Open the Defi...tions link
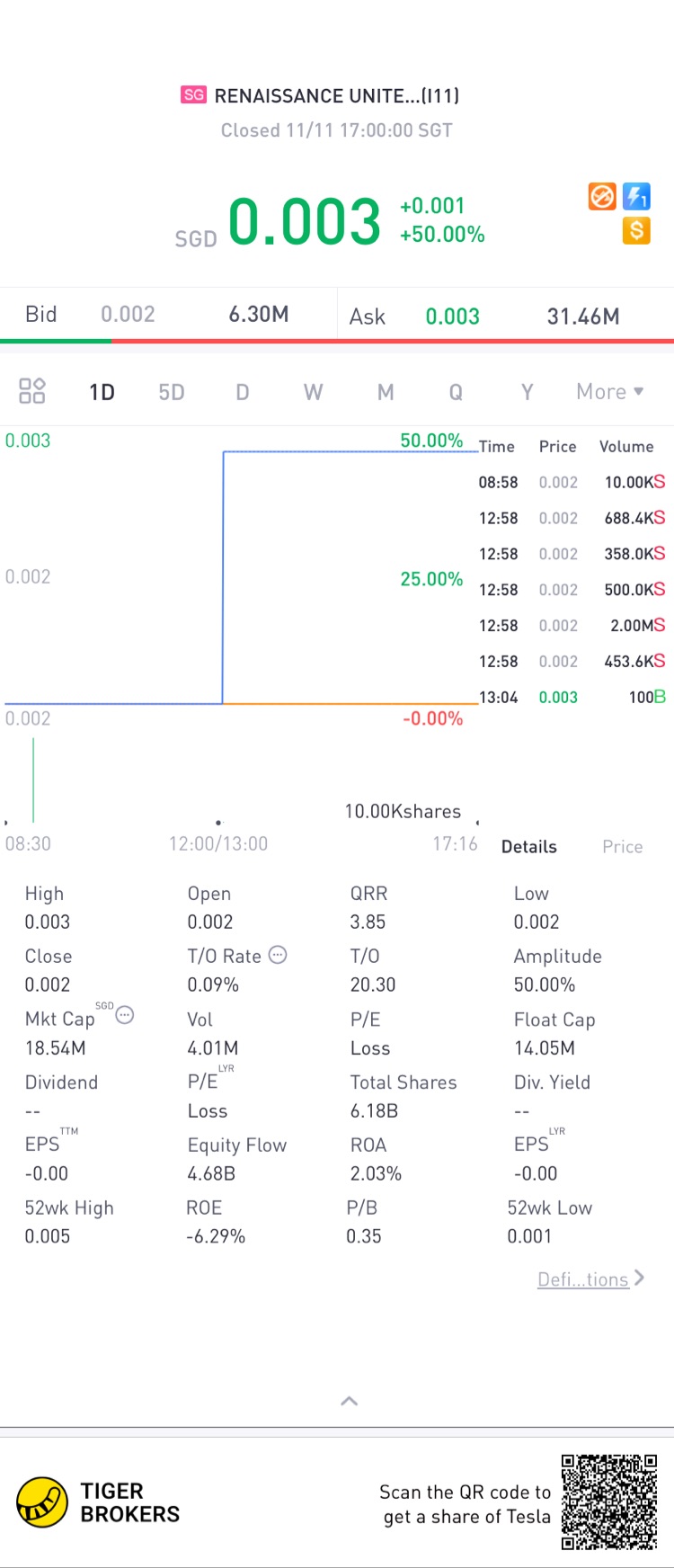Viewport: 674px width, 1568px height. (582, 1279)
